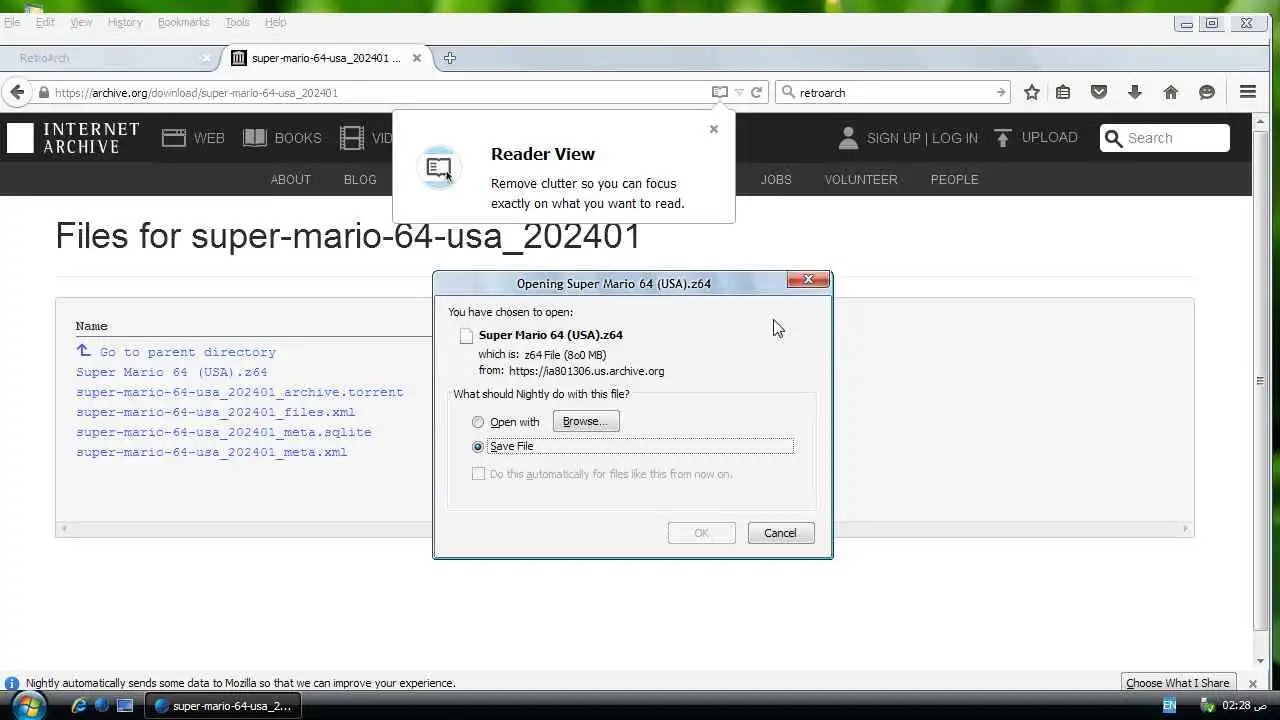Click the Internet Archive Search box

[1165, 138]
